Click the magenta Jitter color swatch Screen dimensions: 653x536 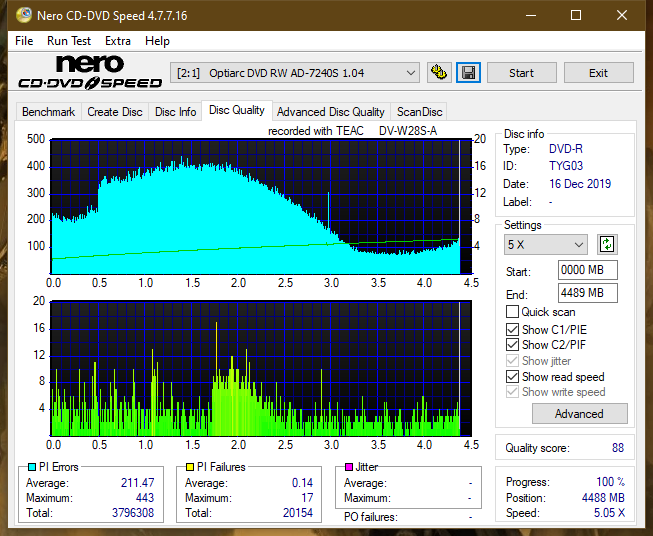tap(349, 467)
